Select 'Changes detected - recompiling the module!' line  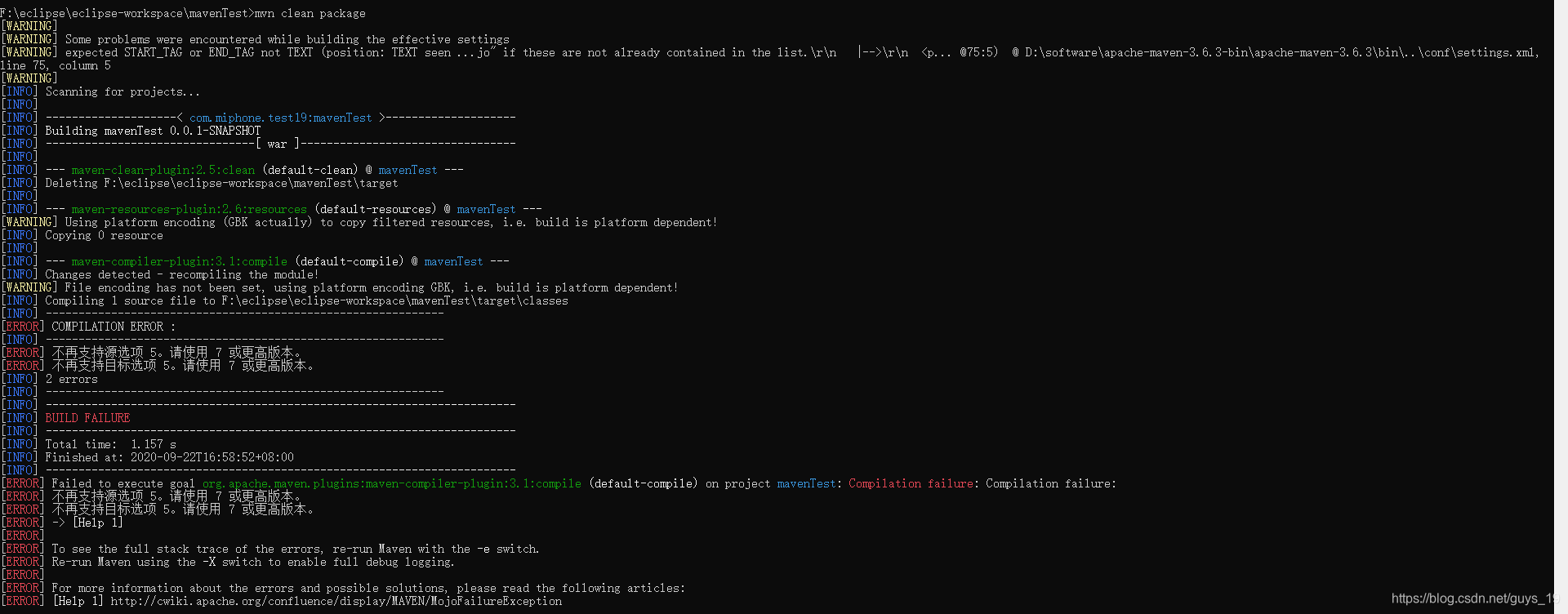(x=182, y=274)
